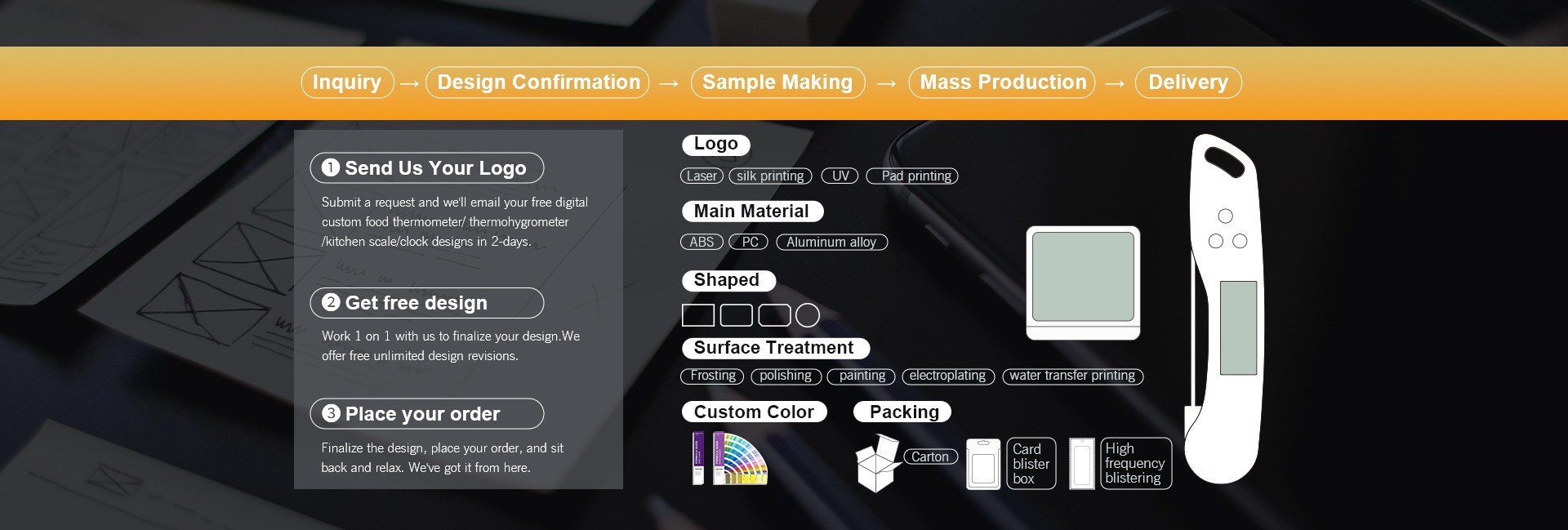The width and height of the screenshot is (1568, 530).
Task: Click the thermometer's top round button
Action: click(x=1225, y=216)
